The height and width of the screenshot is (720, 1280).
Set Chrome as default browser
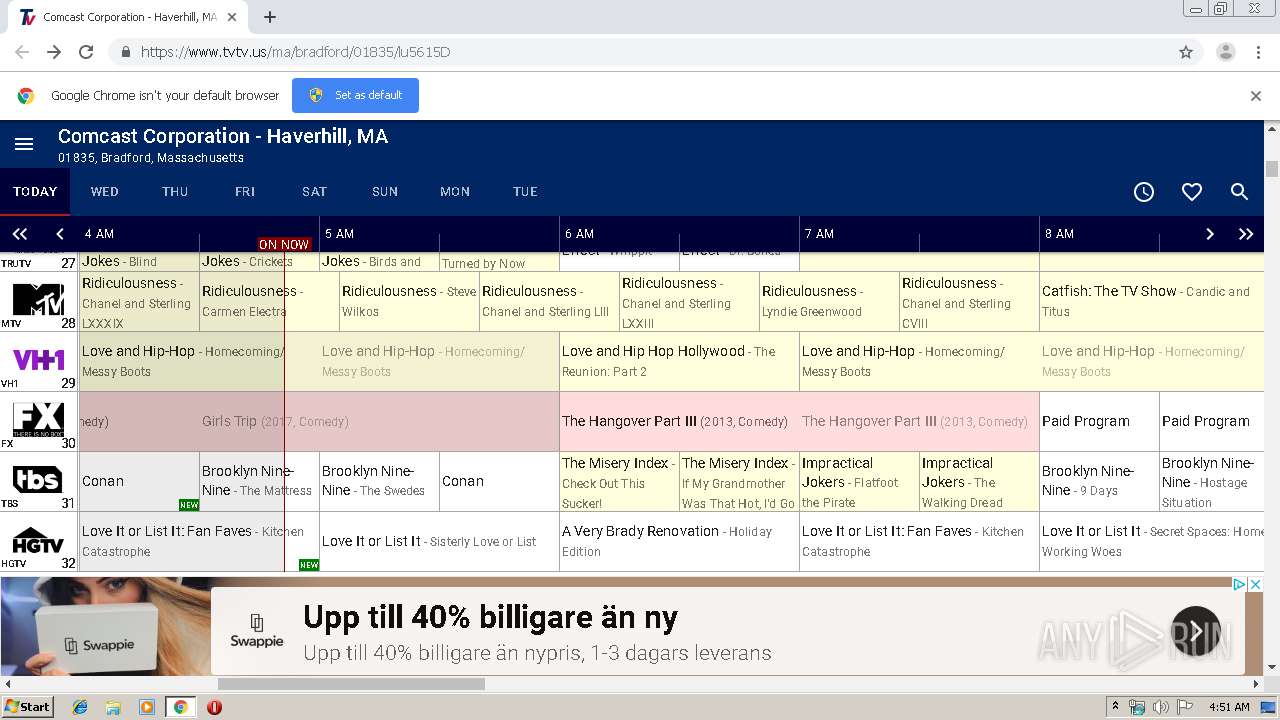click(x=355, y=95)
